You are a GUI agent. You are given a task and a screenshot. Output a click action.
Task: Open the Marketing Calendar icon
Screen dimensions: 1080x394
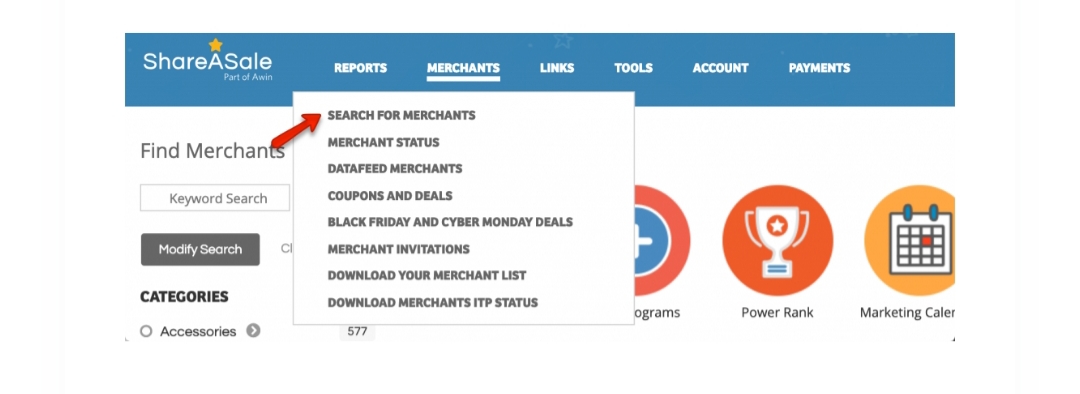[x=910, y=241]
